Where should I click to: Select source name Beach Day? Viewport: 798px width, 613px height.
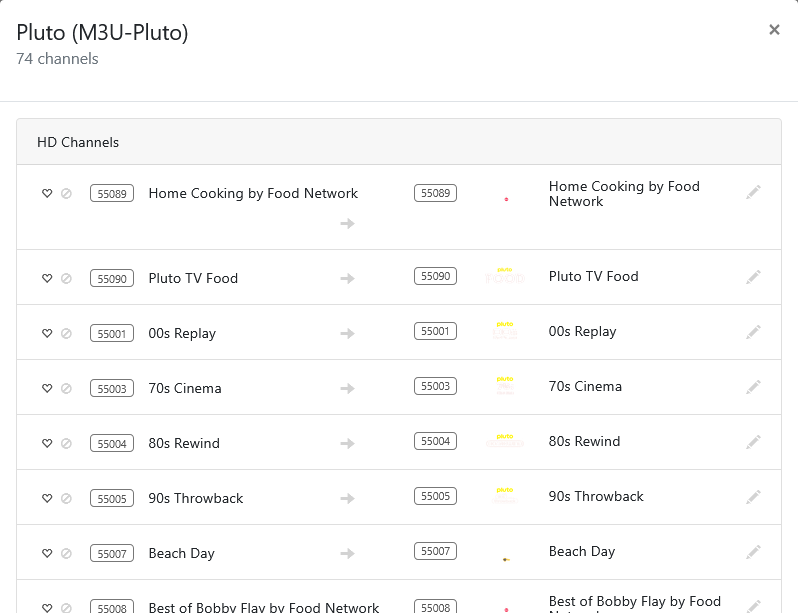click(x=181, y=553)
